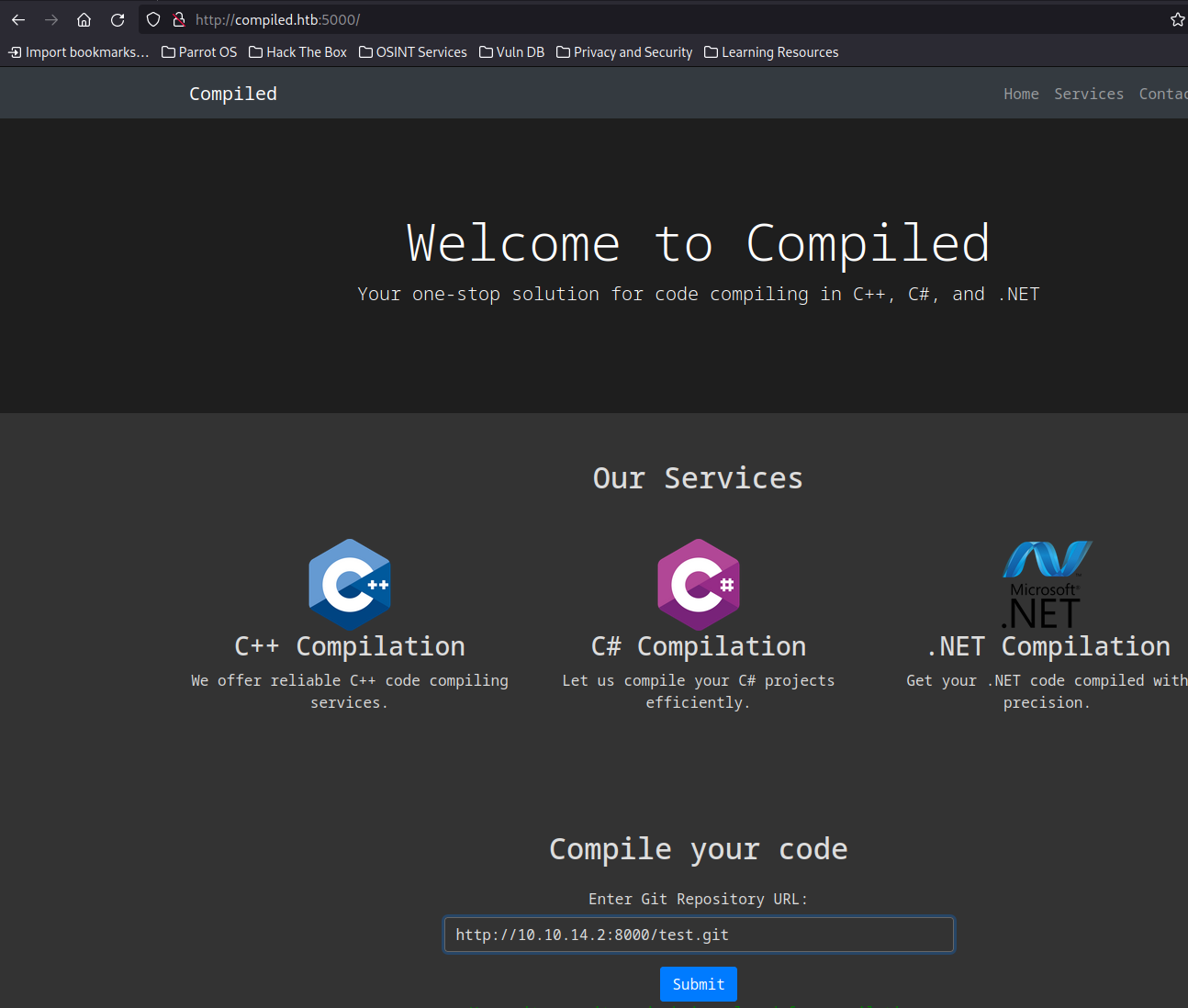Go to browser home page icon
The height and width of the screenshot is (1008, 1188).
(x=84, y=19)
